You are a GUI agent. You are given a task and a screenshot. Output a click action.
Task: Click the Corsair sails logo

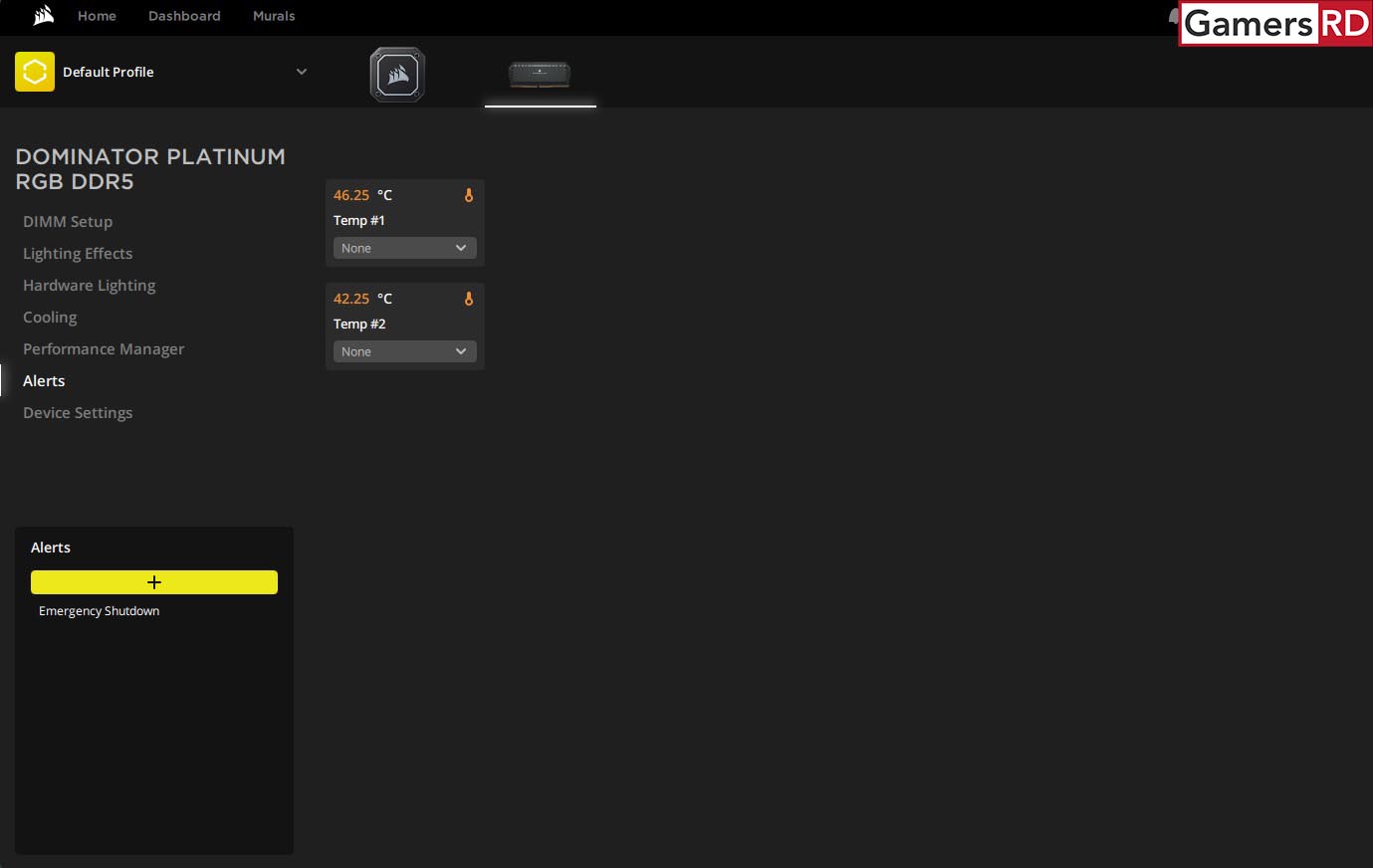43,15
